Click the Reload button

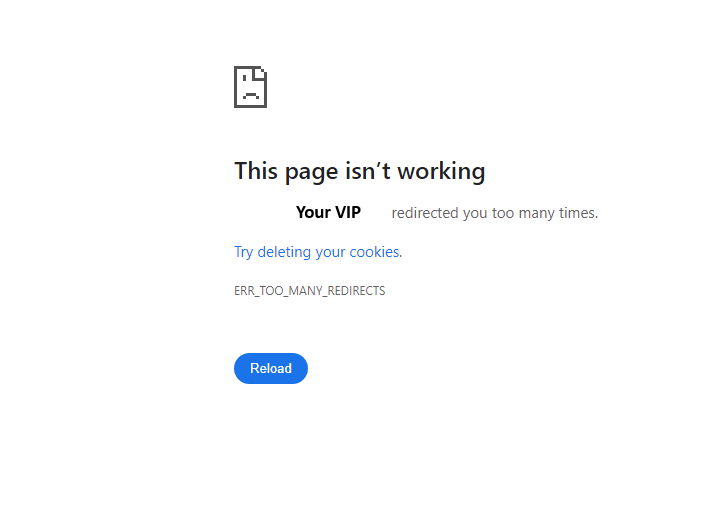tap(271, 368)
